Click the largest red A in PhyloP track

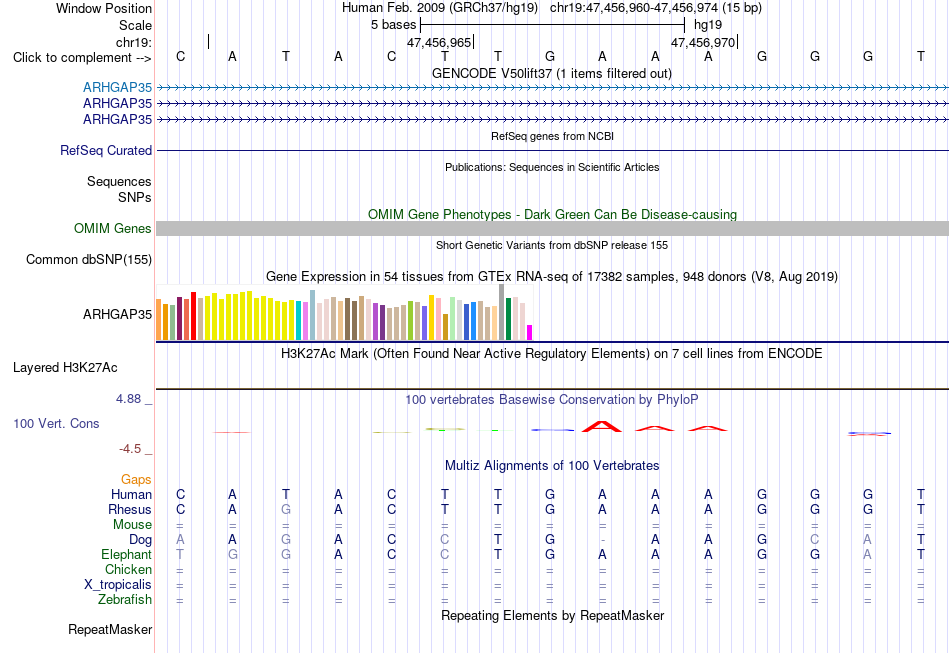click(x=602, y=426)
